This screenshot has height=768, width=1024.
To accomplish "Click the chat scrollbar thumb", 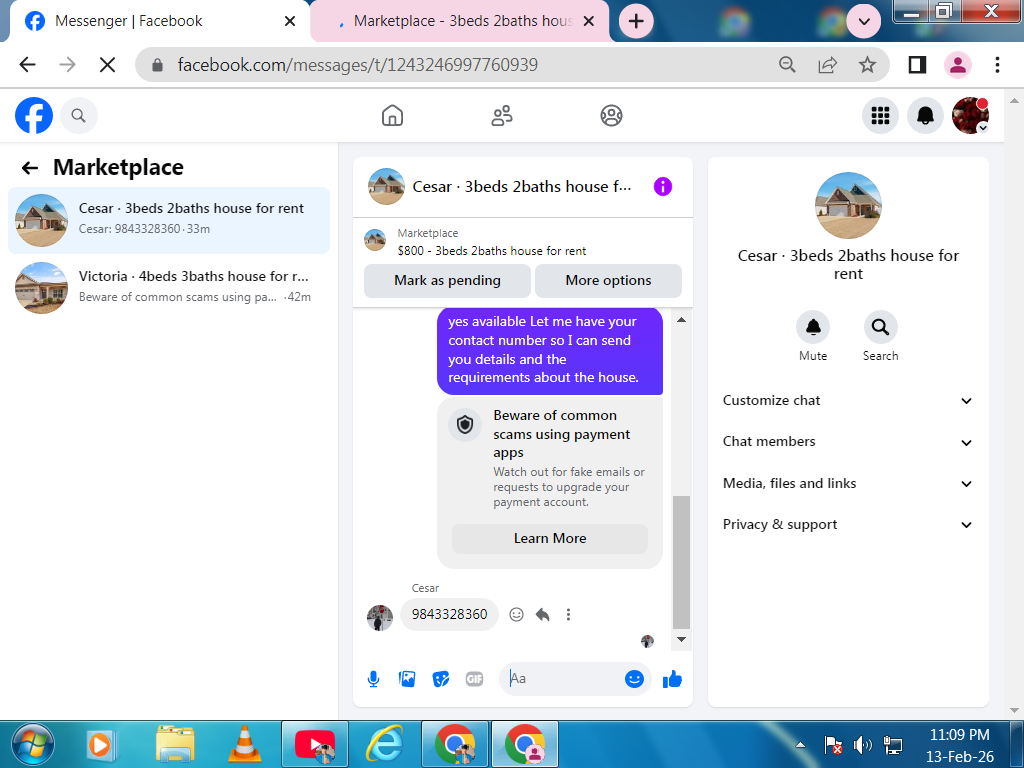I will click(x=681, y=562).
